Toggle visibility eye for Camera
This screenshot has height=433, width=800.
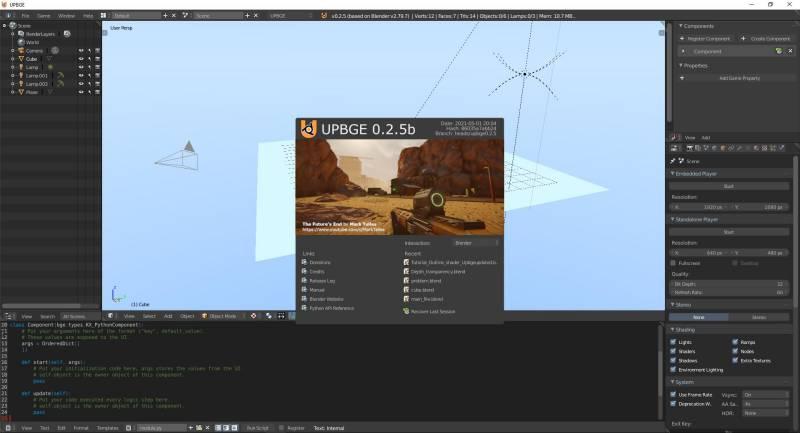(81, 50)
